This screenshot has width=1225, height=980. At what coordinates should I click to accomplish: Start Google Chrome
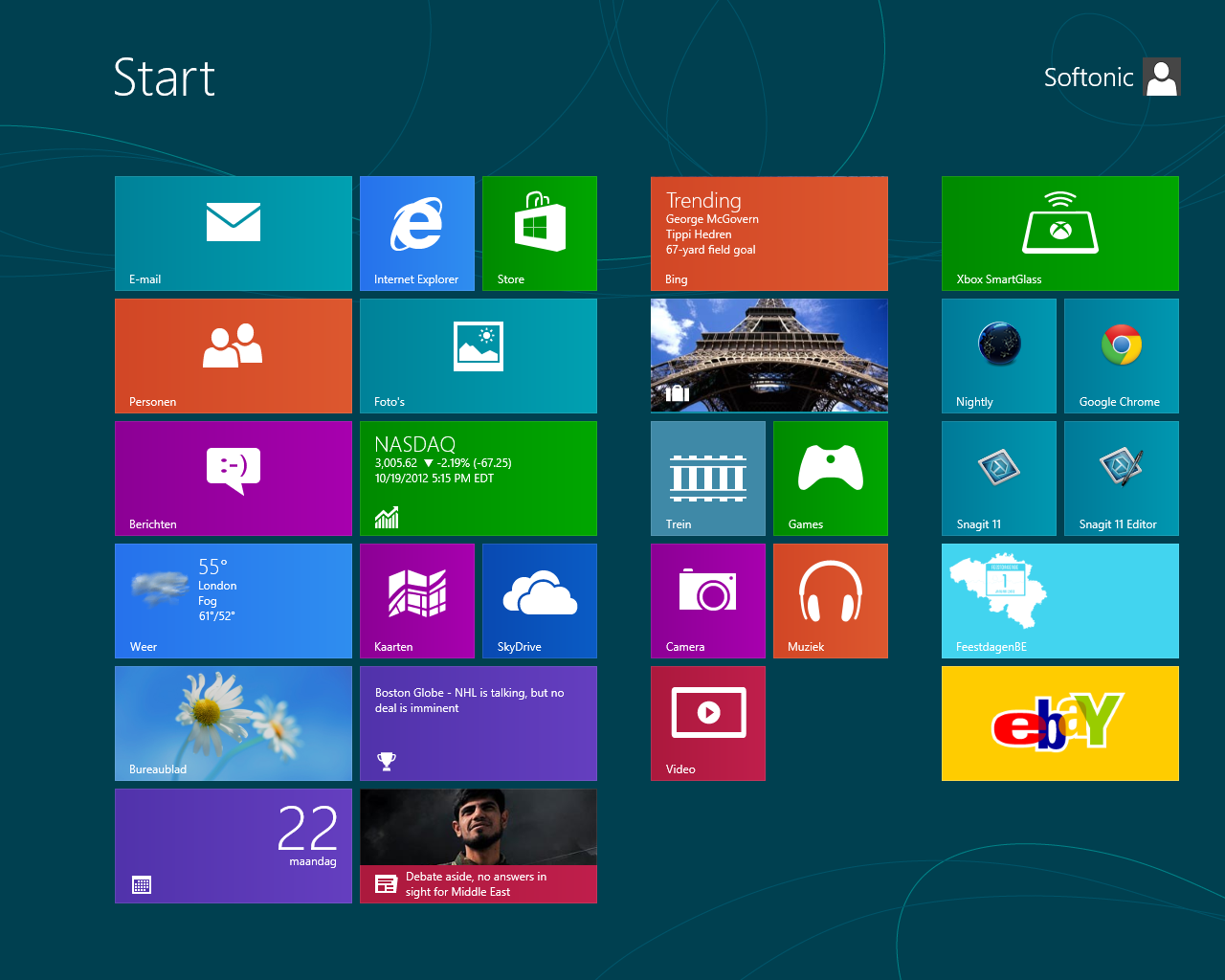1121,355
